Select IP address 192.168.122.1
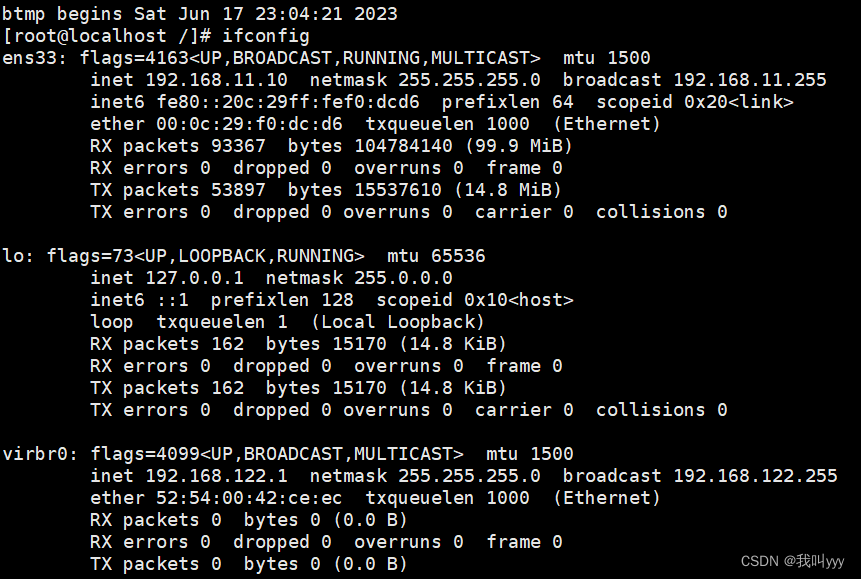This screenshot has height=579, width=861. 216,476
